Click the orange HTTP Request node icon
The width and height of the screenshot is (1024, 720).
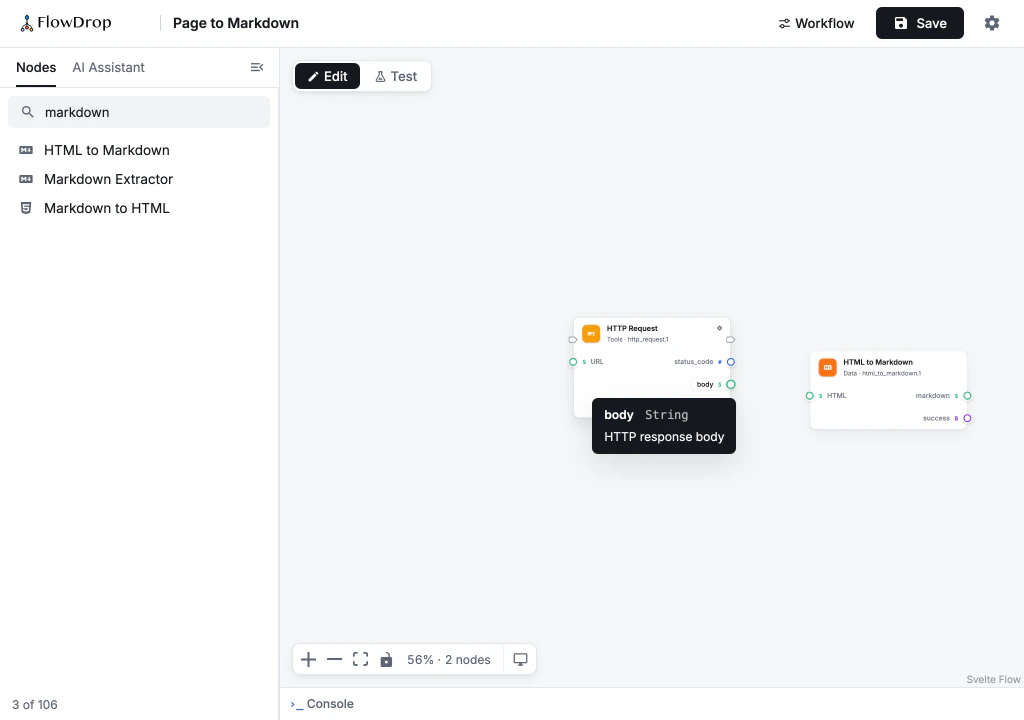[591, 334]
